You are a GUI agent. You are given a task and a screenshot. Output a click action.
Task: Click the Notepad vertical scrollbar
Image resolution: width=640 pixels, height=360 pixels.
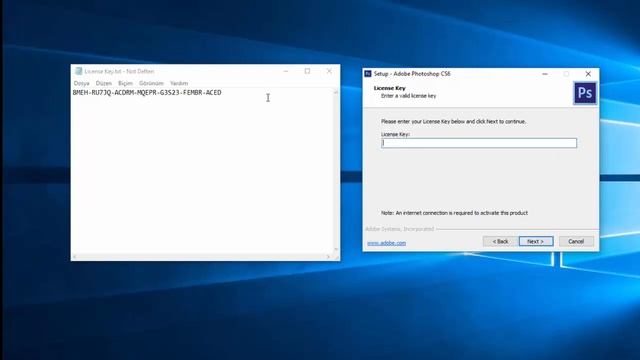336,171
